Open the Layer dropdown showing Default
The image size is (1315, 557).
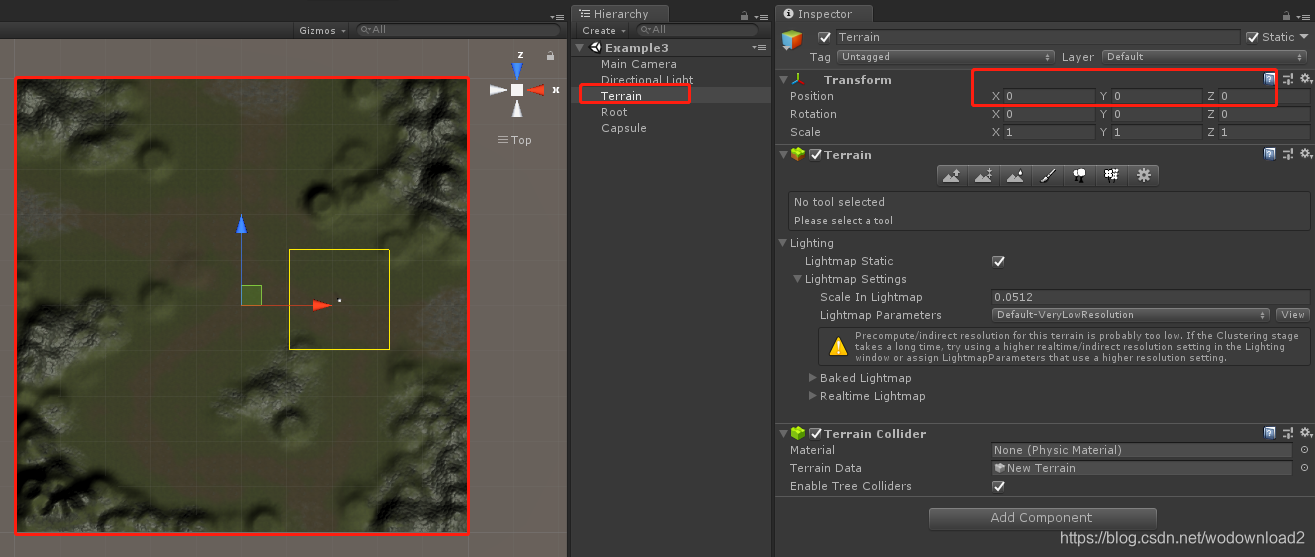pyautogui.click(x=1205, y=57)
